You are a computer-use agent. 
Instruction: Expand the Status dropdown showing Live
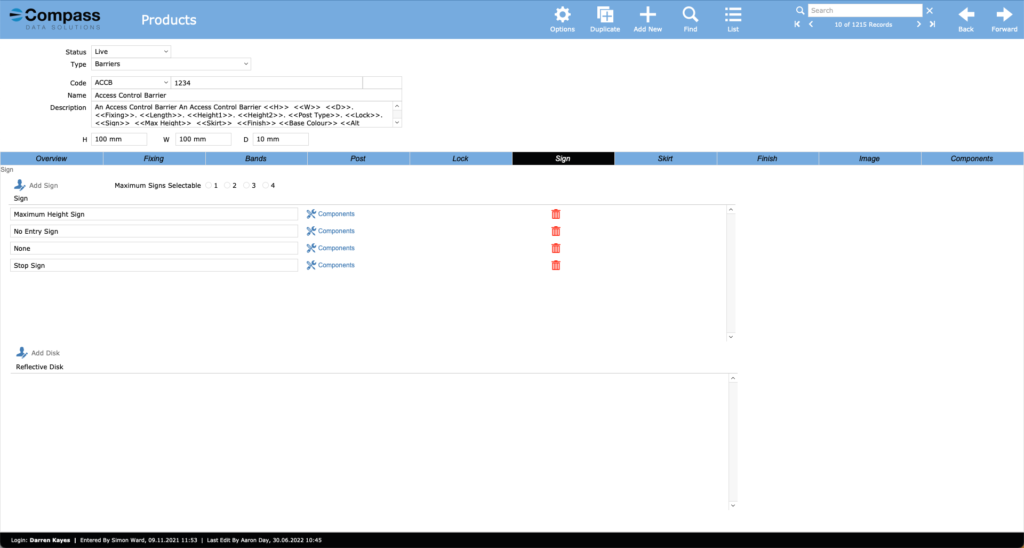click(131, 51)
